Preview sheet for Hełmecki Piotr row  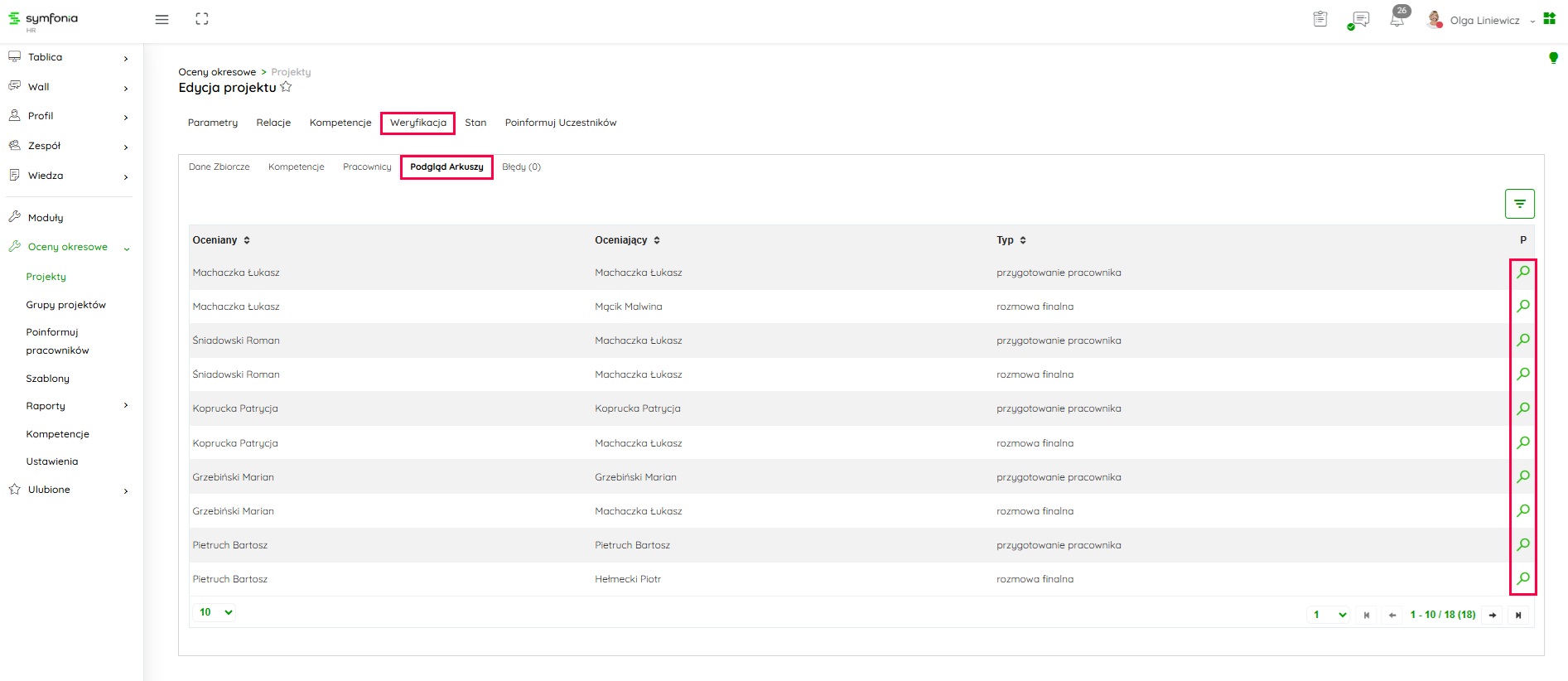1522,578
